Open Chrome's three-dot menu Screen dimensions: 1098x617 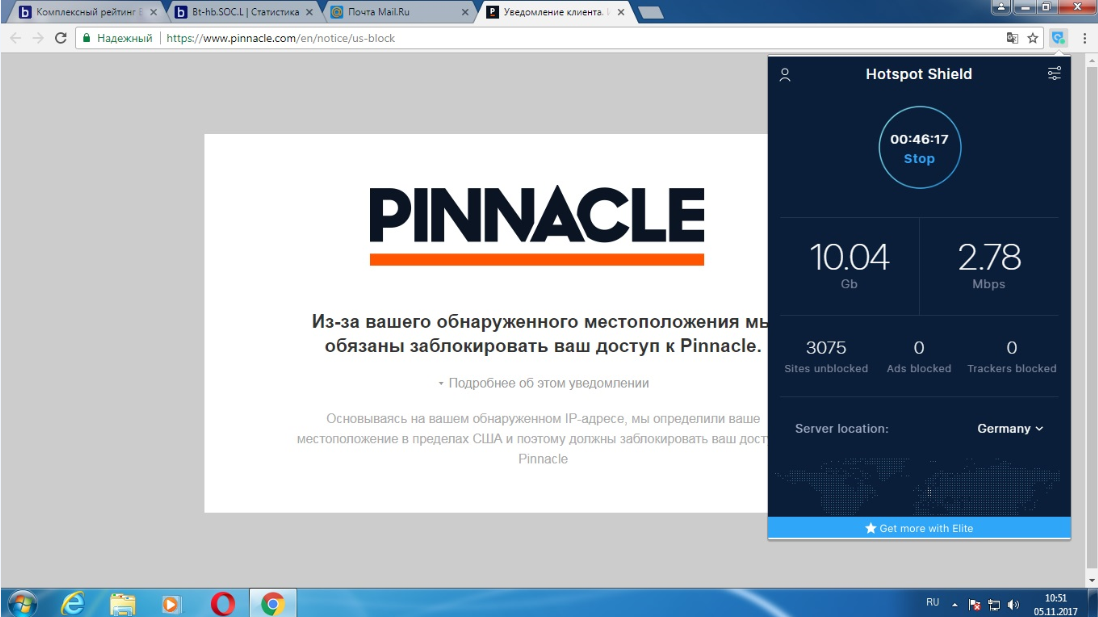tap(1085, 39)
